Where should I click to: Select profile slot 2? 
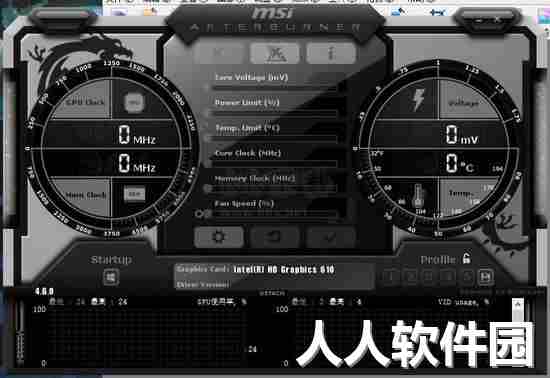(x=410, y=277)
